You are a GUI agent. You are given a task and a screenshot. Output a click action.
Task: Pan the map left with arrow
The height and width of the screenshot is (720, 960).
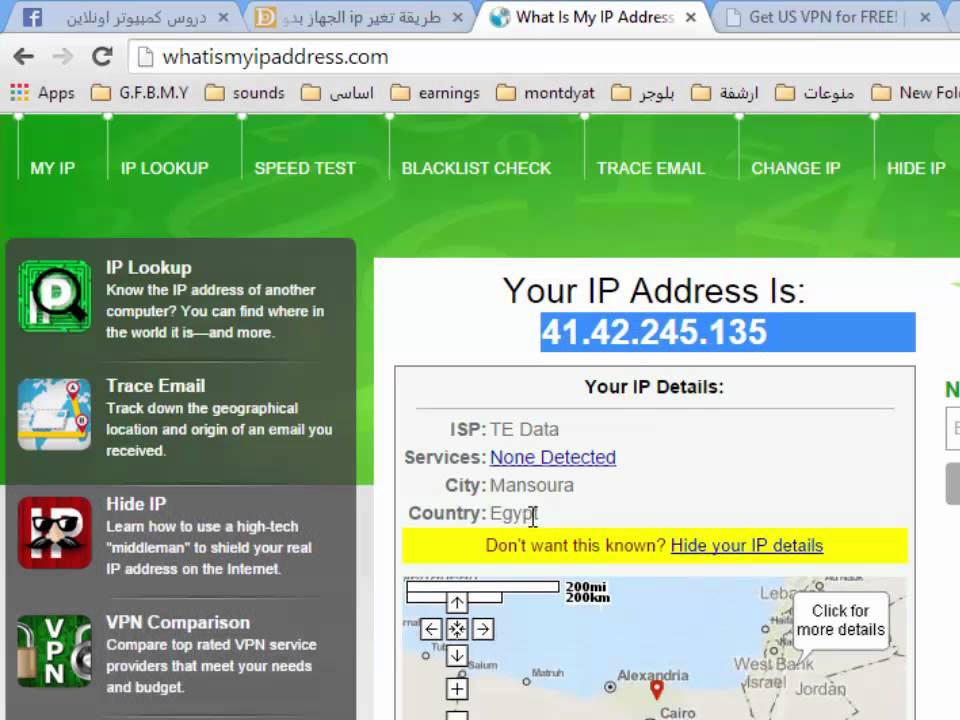coord(431,629)
